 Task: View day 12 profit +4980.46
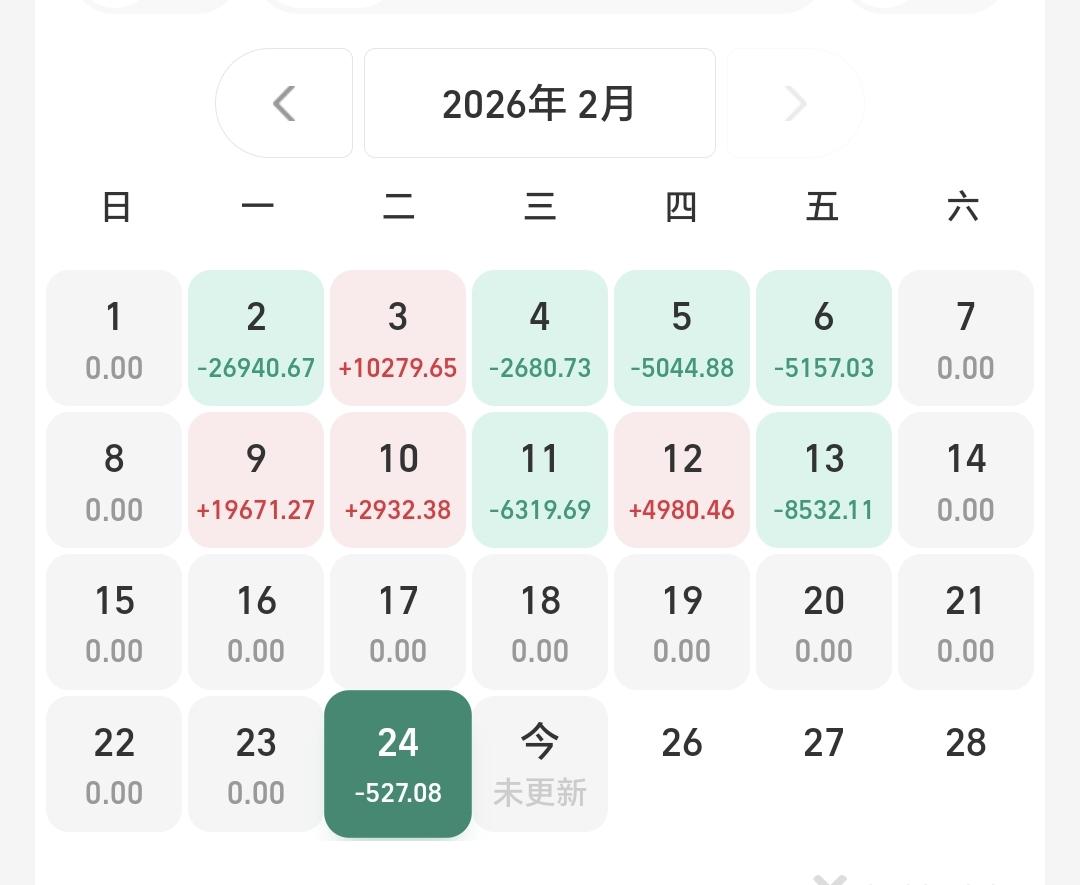pos(682,480)
